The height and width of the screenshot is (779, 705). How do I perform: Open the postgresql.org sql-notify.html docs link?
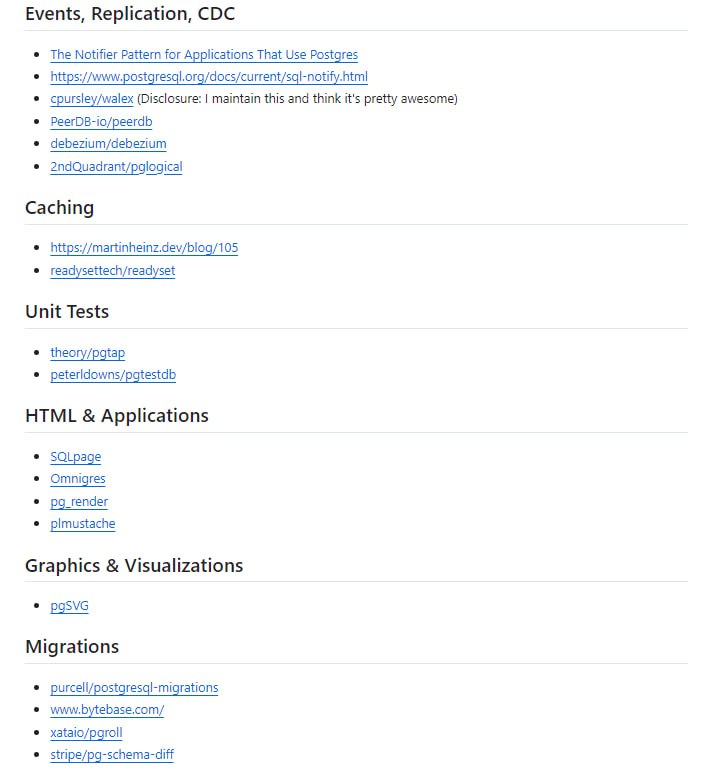[x=209, y=77]
